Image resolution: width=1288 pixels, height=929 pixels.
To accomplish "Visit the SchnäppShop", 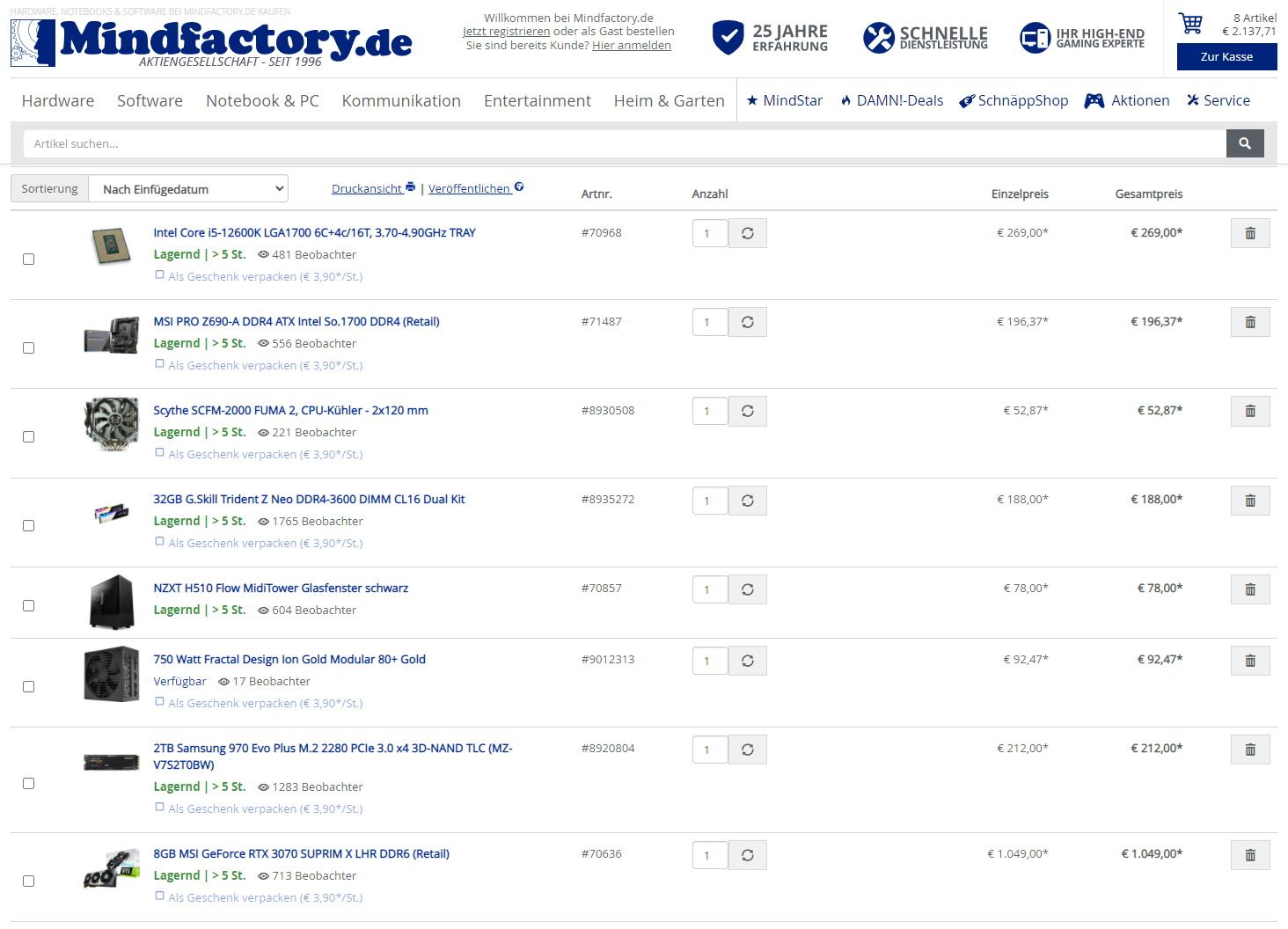I will (1014, 100).
